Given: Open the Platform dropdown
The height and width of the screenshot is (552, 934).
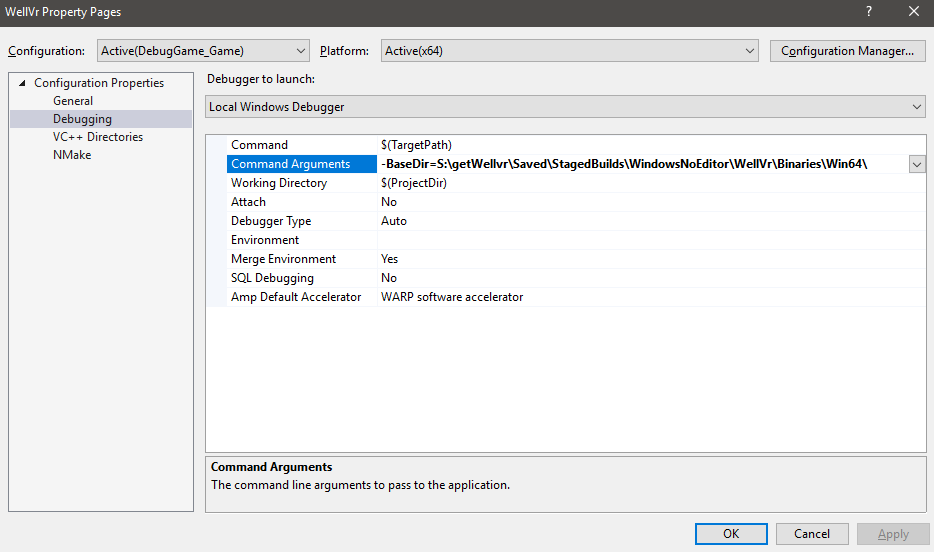Looking at the screenshot, I should pyautogui.click(x=569, y=51).
